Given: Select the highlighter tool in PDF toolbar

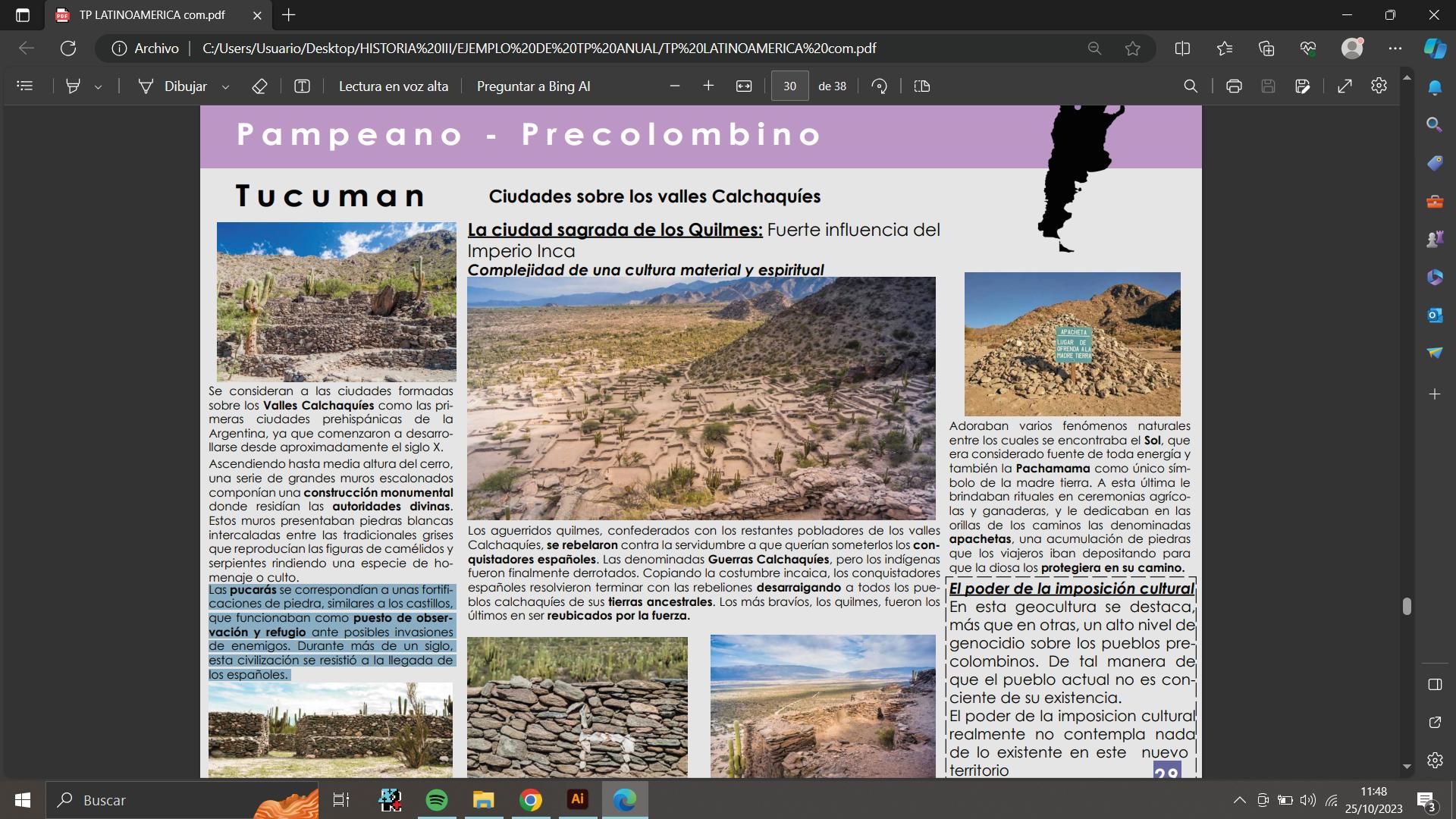Looking at the screenshot, I should [x=73, y=86].
